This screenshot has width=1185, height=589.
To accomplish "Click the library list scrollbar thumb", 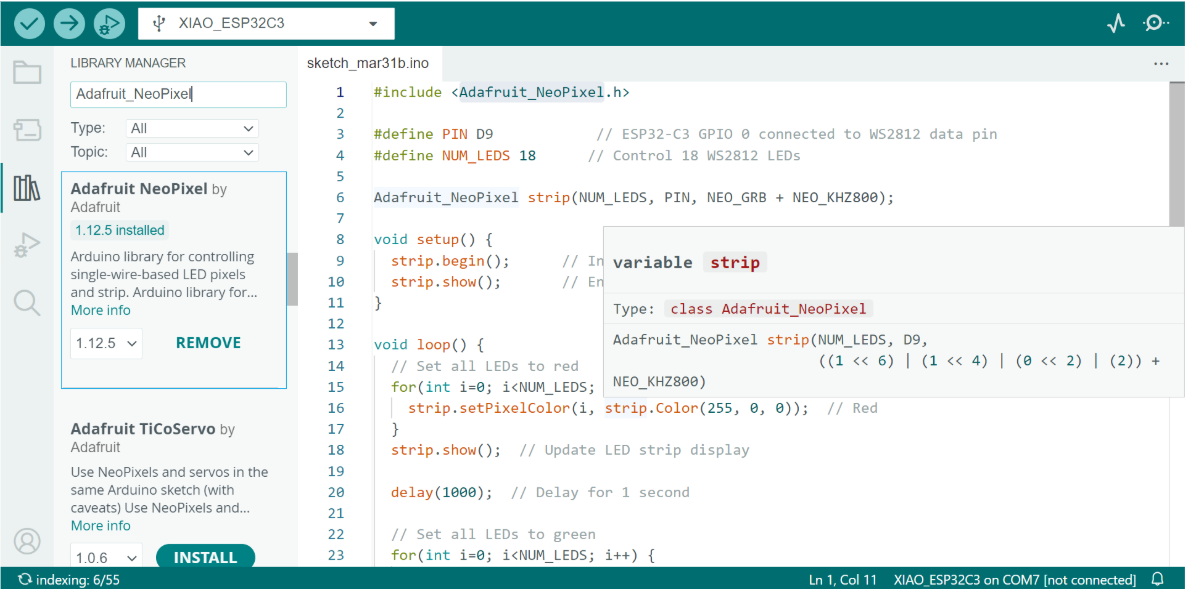I will click(x=292, y=279).
